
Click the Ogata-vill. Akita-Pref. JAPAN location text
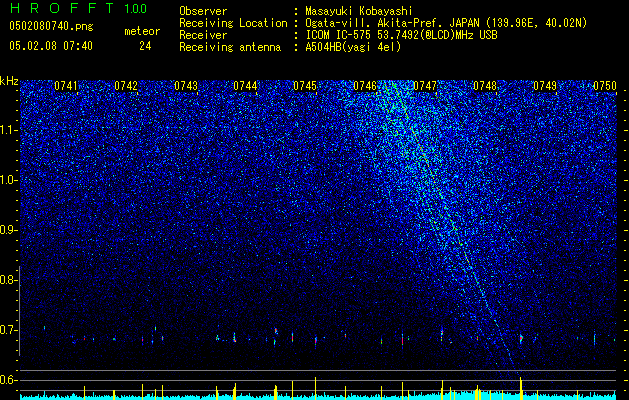pos(446,23)
